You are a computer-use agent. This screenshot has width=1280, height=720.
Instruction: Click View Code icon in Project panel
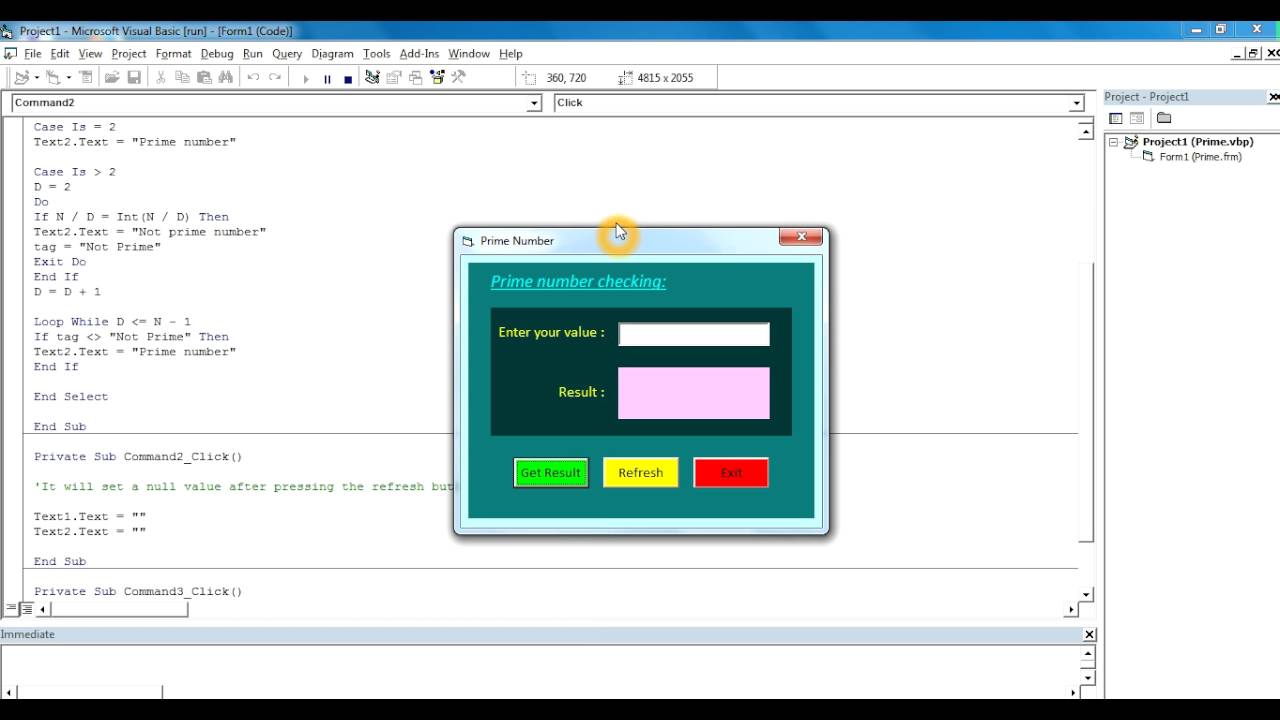click(1116, 118)
